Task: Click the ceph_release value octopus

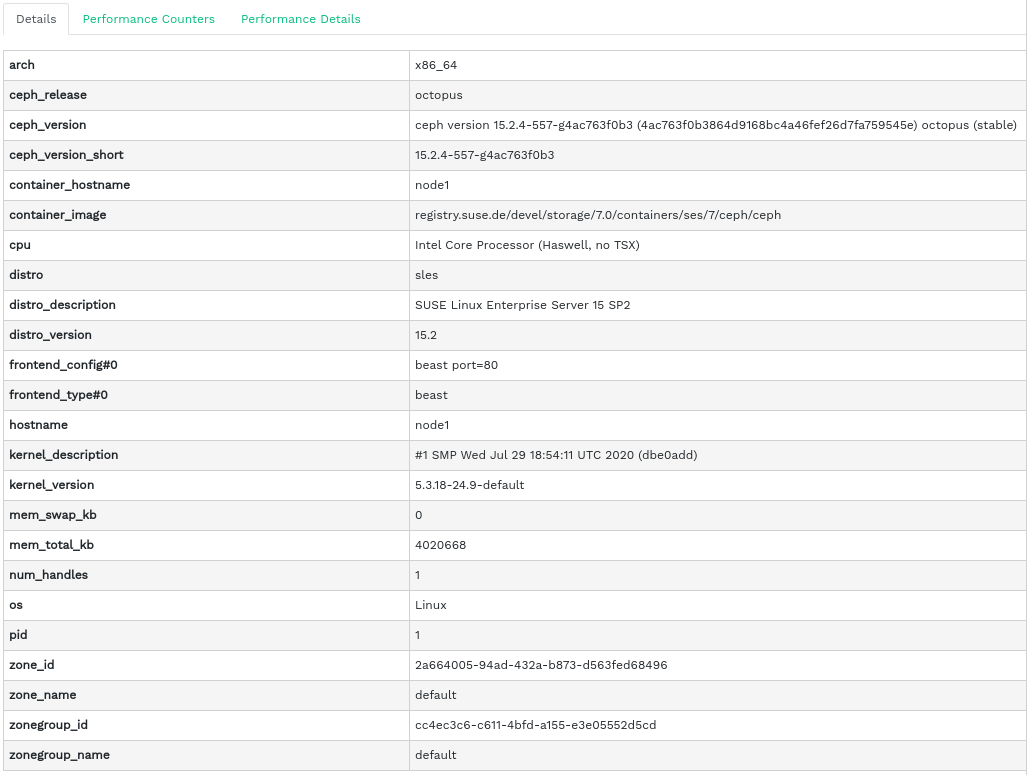Action: click(x=438, y=95)
